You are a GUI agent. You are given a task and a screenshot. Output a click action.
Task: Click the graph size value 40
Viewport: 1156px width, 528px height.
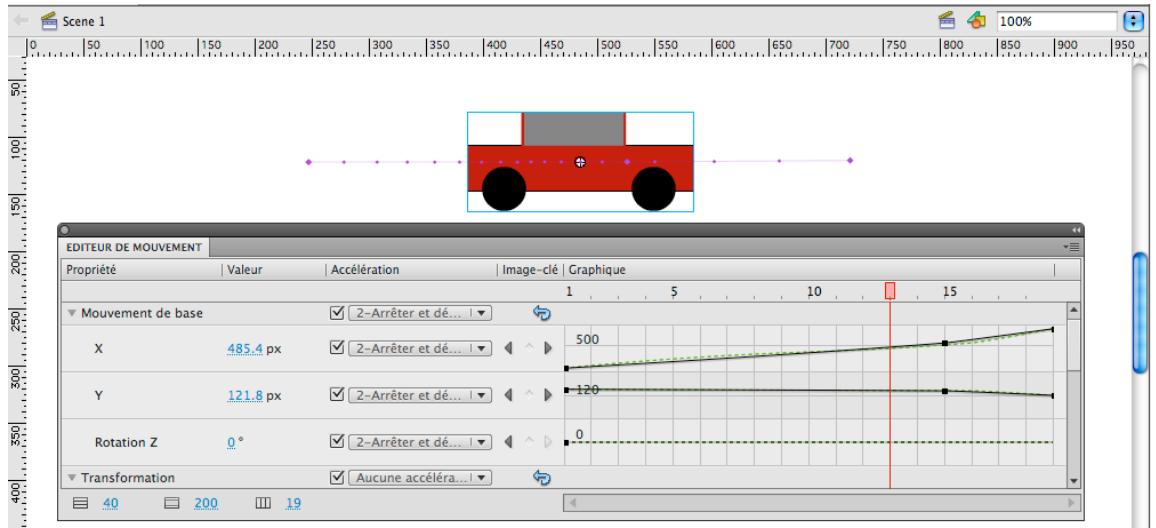tap(111, 504)
